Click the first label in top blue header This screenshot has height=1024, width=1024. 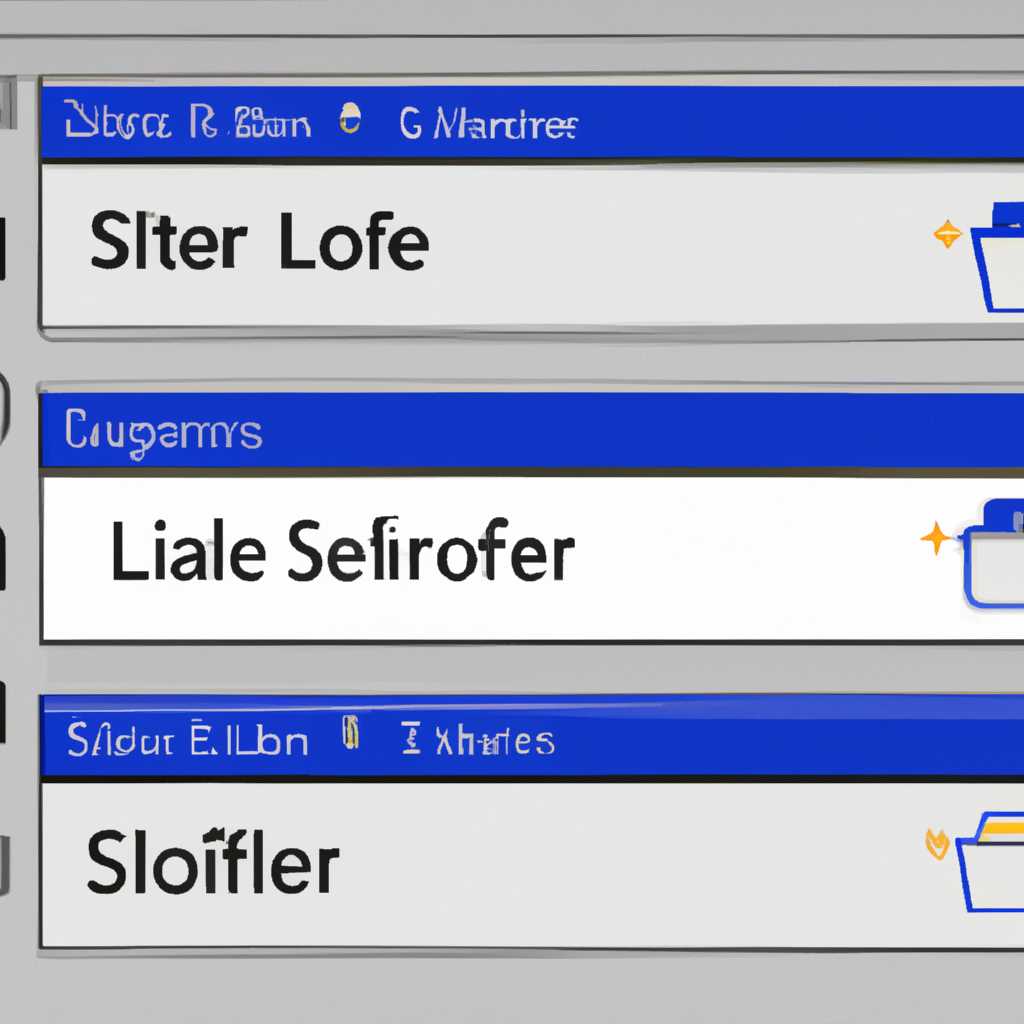point(118,120)
